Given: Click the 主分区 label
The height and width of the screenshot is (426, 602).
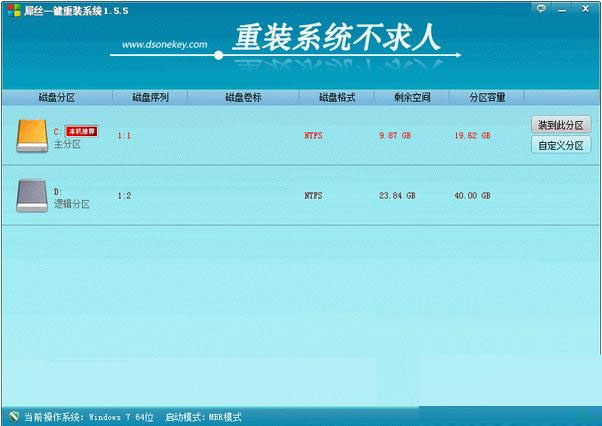Looking at the screenshot, I should pos(67,144).
